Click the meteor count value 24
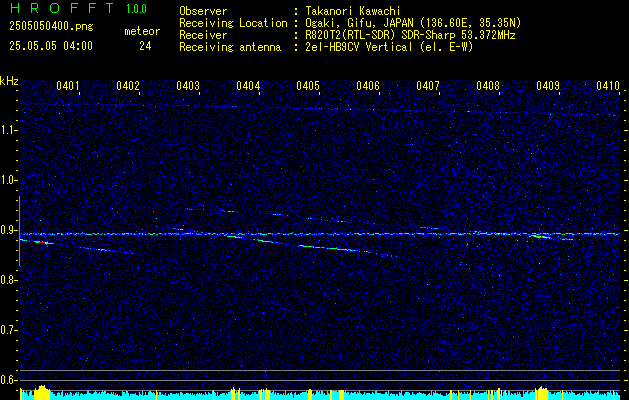Screen dimensions: 629x400 (145, 46)
